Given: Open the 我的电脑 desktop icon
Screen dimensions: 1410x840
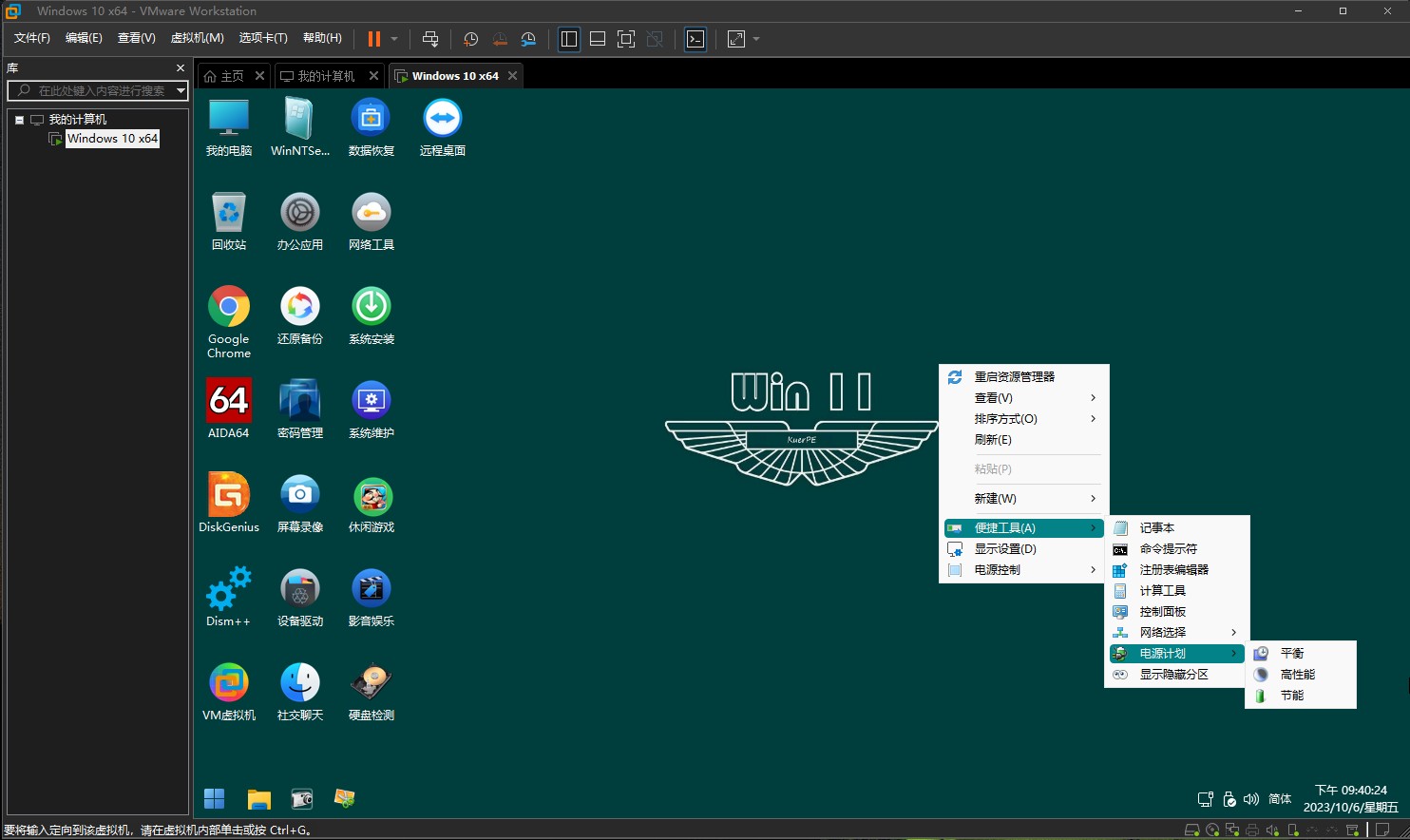Looking at the screenshot, I should click(229, 127).
